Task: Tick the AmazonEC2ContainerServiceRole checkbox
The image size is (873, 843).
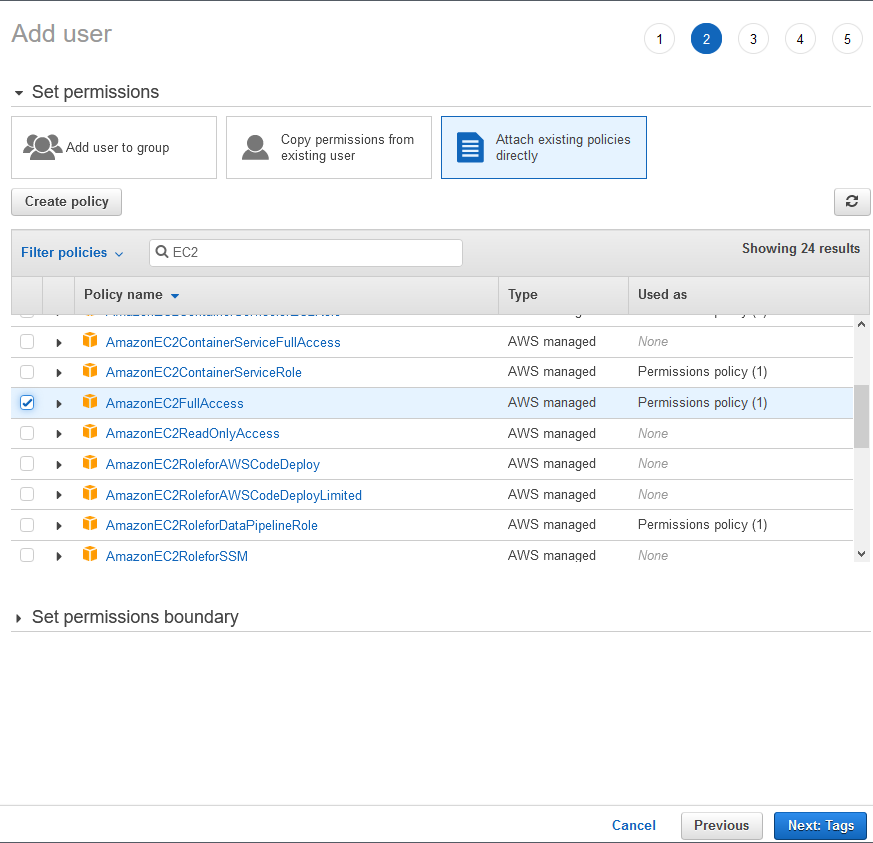Action: pyautogui.click(x=27, y=372)
